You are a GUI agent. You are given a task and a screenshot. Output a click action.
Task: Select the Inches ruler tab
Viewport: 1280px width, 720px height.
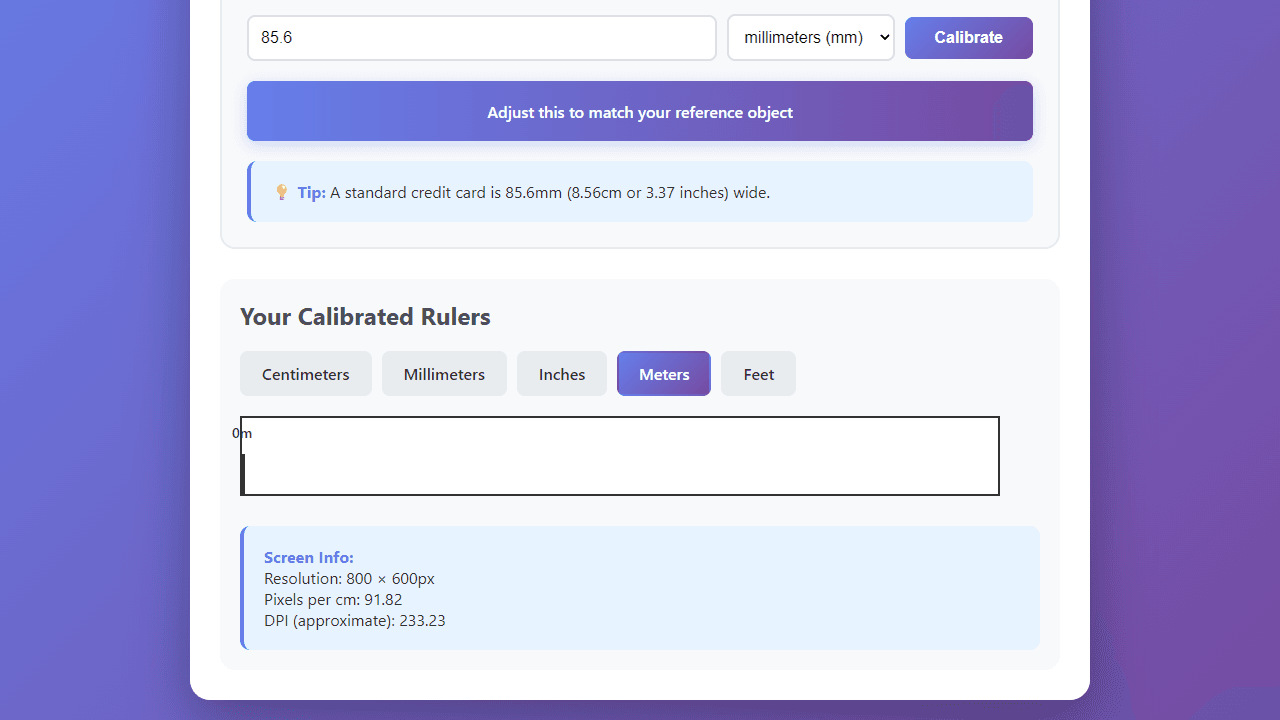click(x=562, y=374)
